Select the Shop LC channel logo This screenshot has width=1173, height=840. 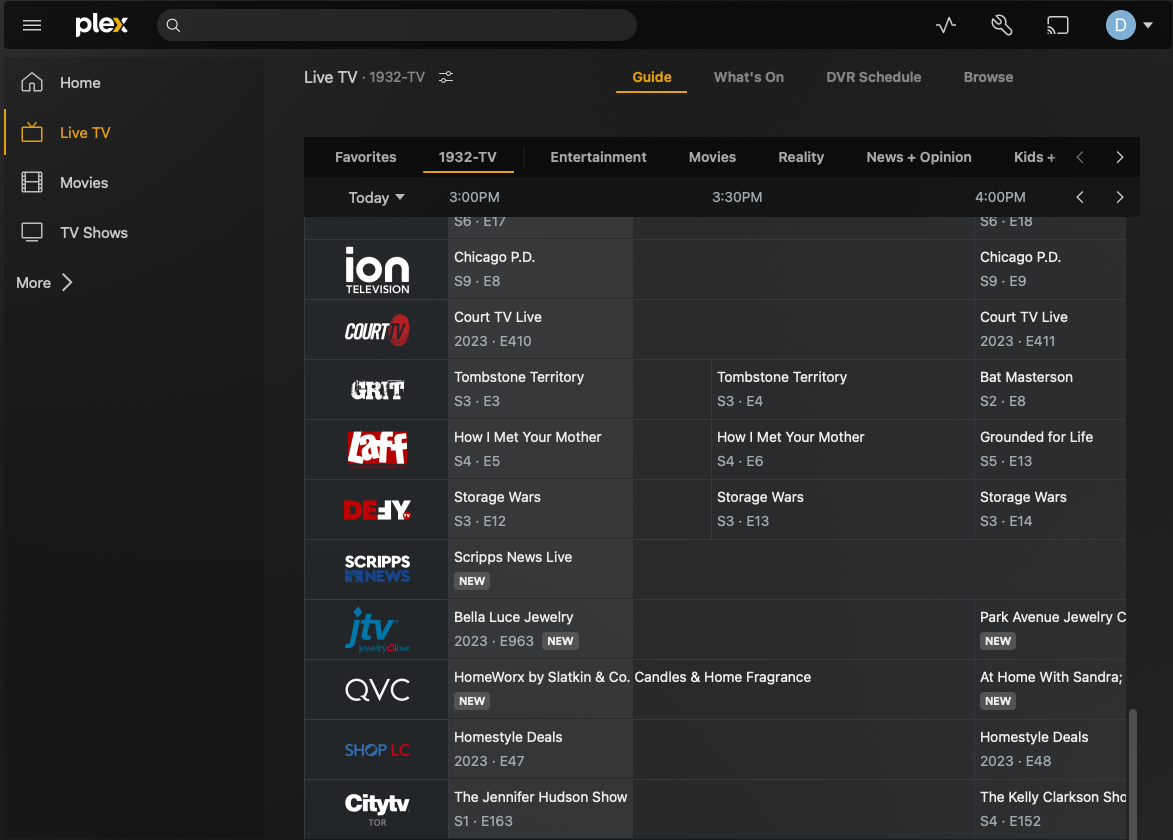pos(377,749)
